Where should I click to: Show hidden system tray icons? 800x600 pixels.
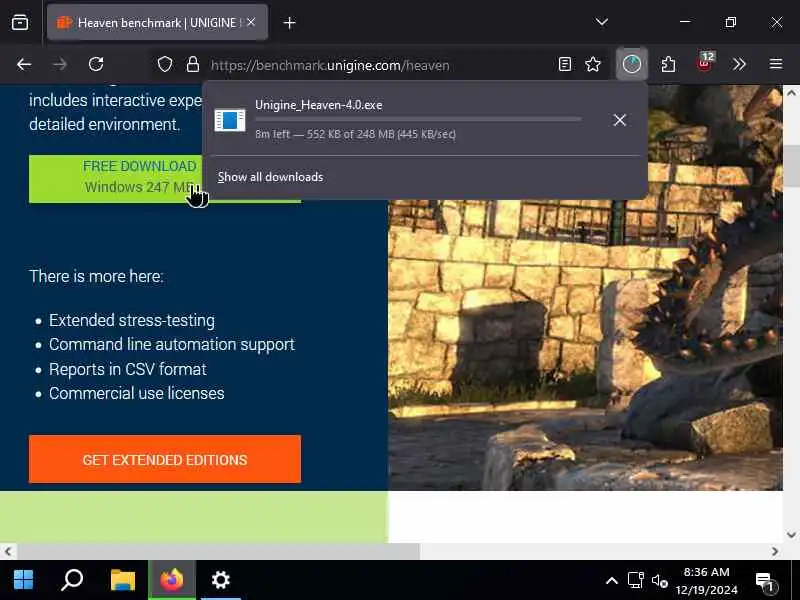click(612, 581)
